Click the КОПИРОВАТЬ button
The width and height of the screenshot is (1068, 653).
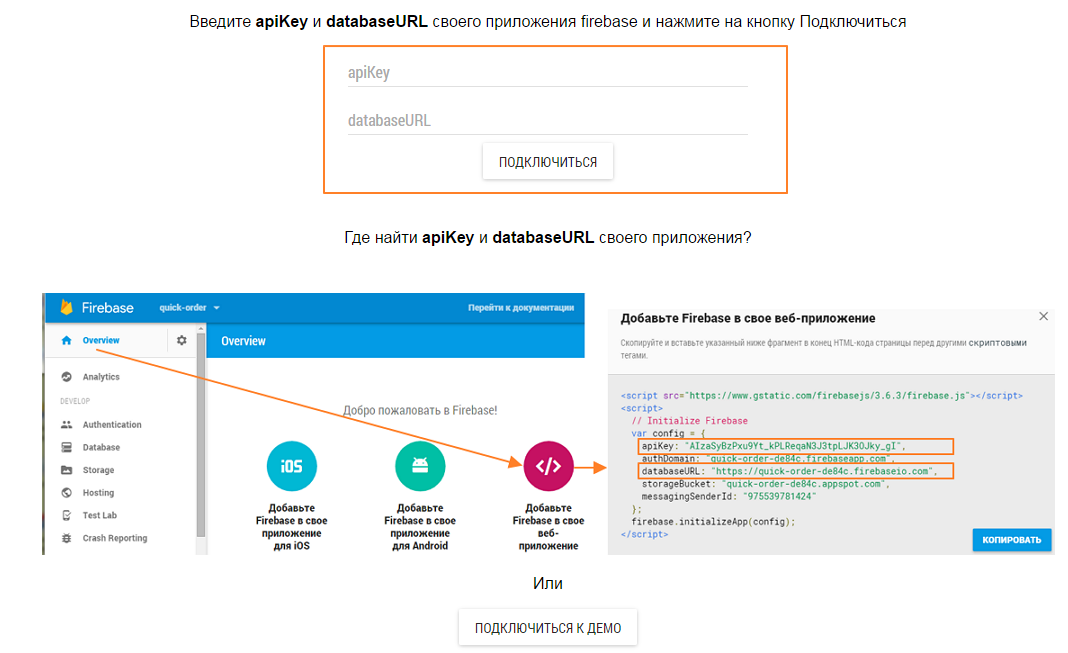click(x=1012, y=540)
